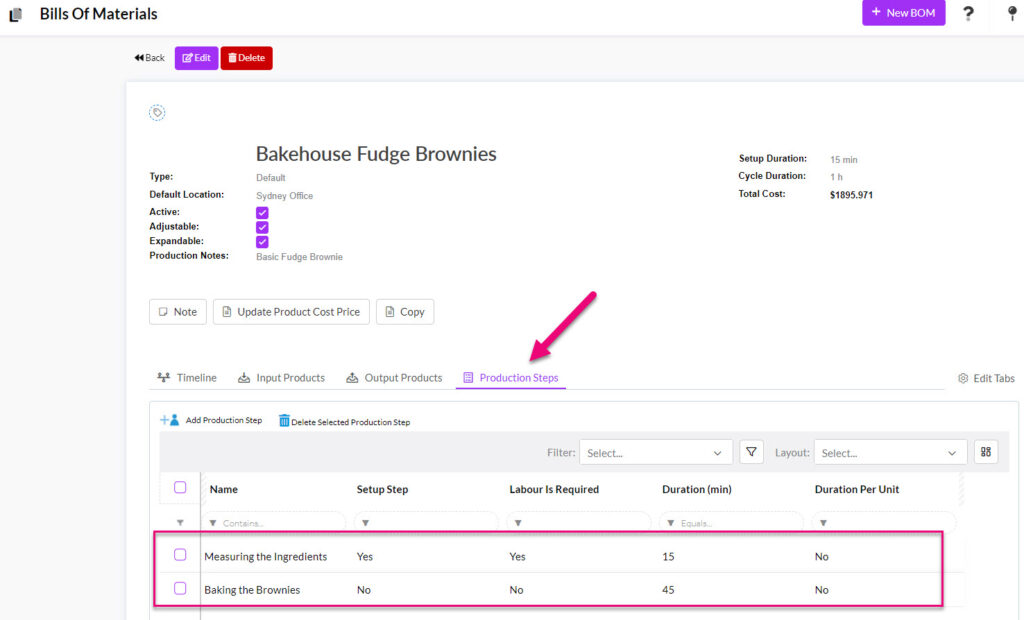Click the funnel filter icon button

pyautogui.click(x=751, y=452)
